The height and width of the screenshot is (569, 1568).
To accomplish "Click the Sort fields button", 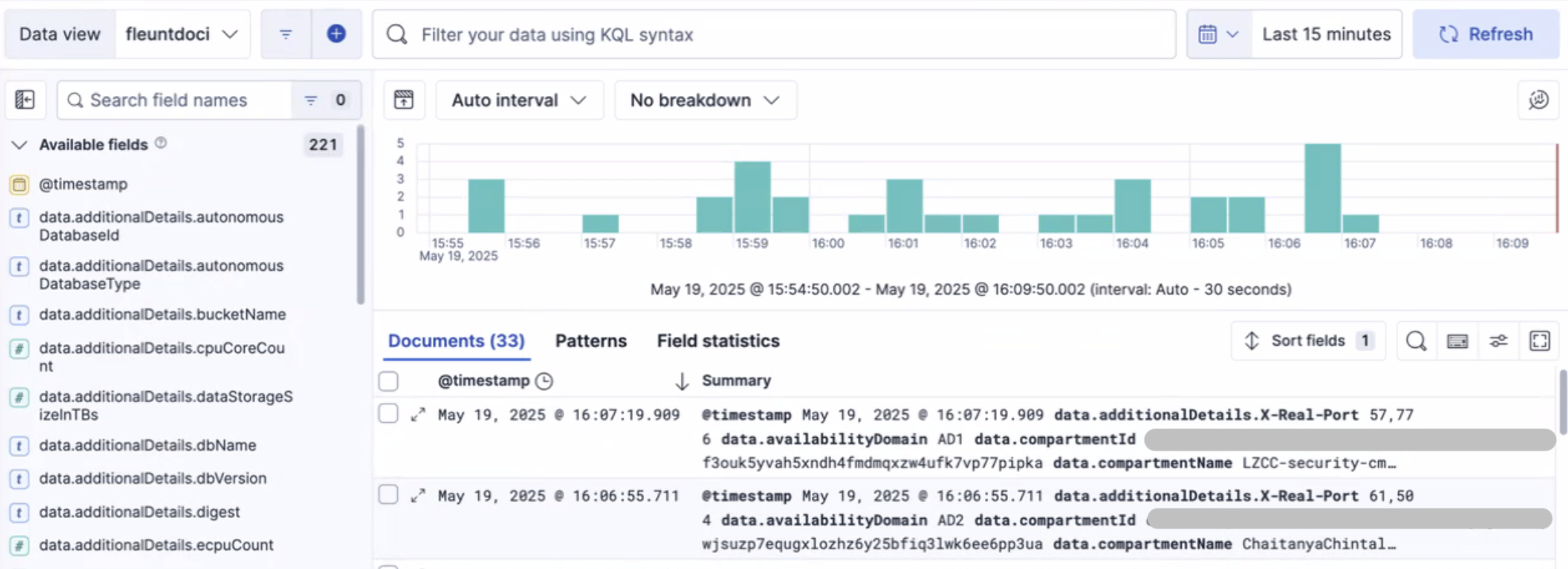I will coord(1307,341).
